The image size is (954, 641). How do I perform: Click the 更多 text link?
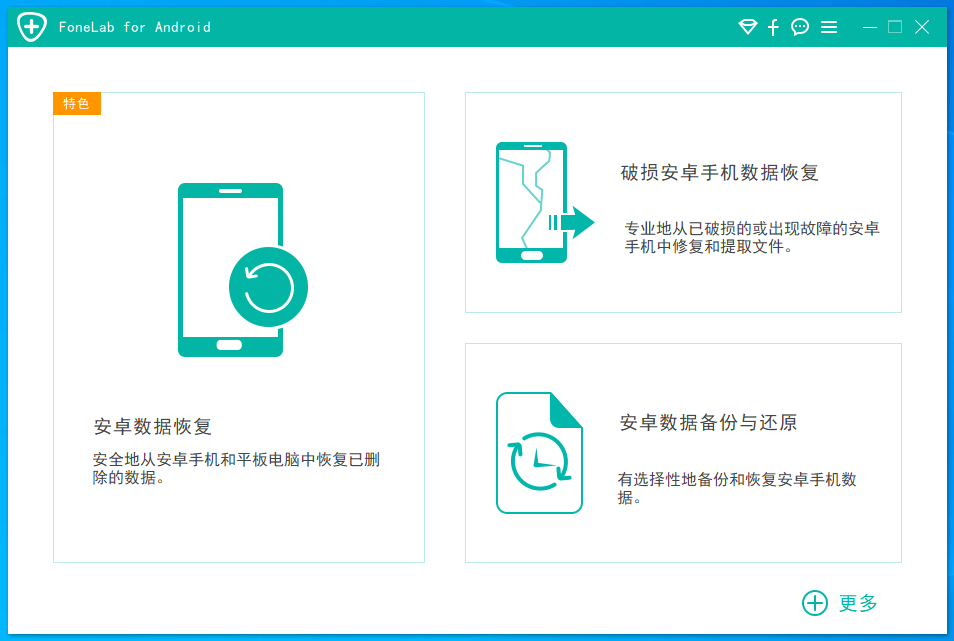click(858, 603)
